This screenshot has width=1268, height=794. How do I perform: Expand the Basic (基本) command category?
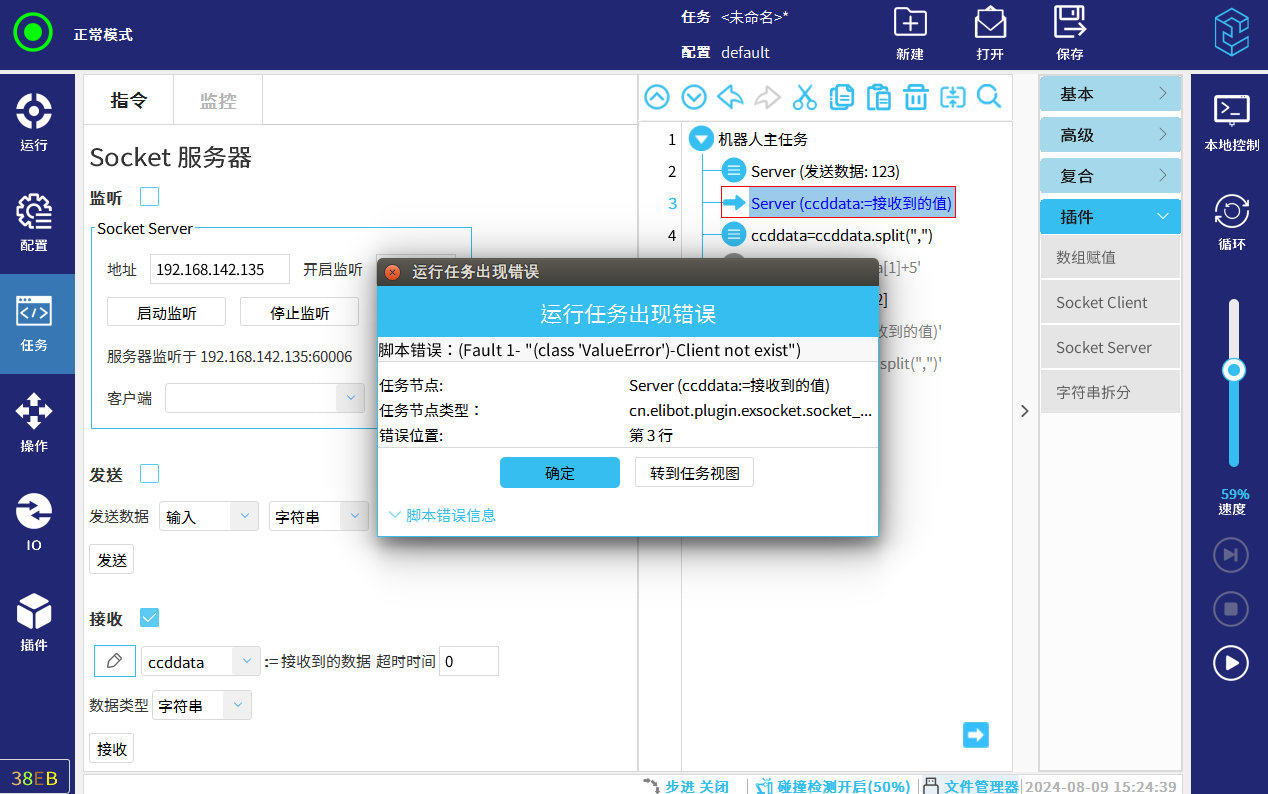click(x=1110, y=94)
